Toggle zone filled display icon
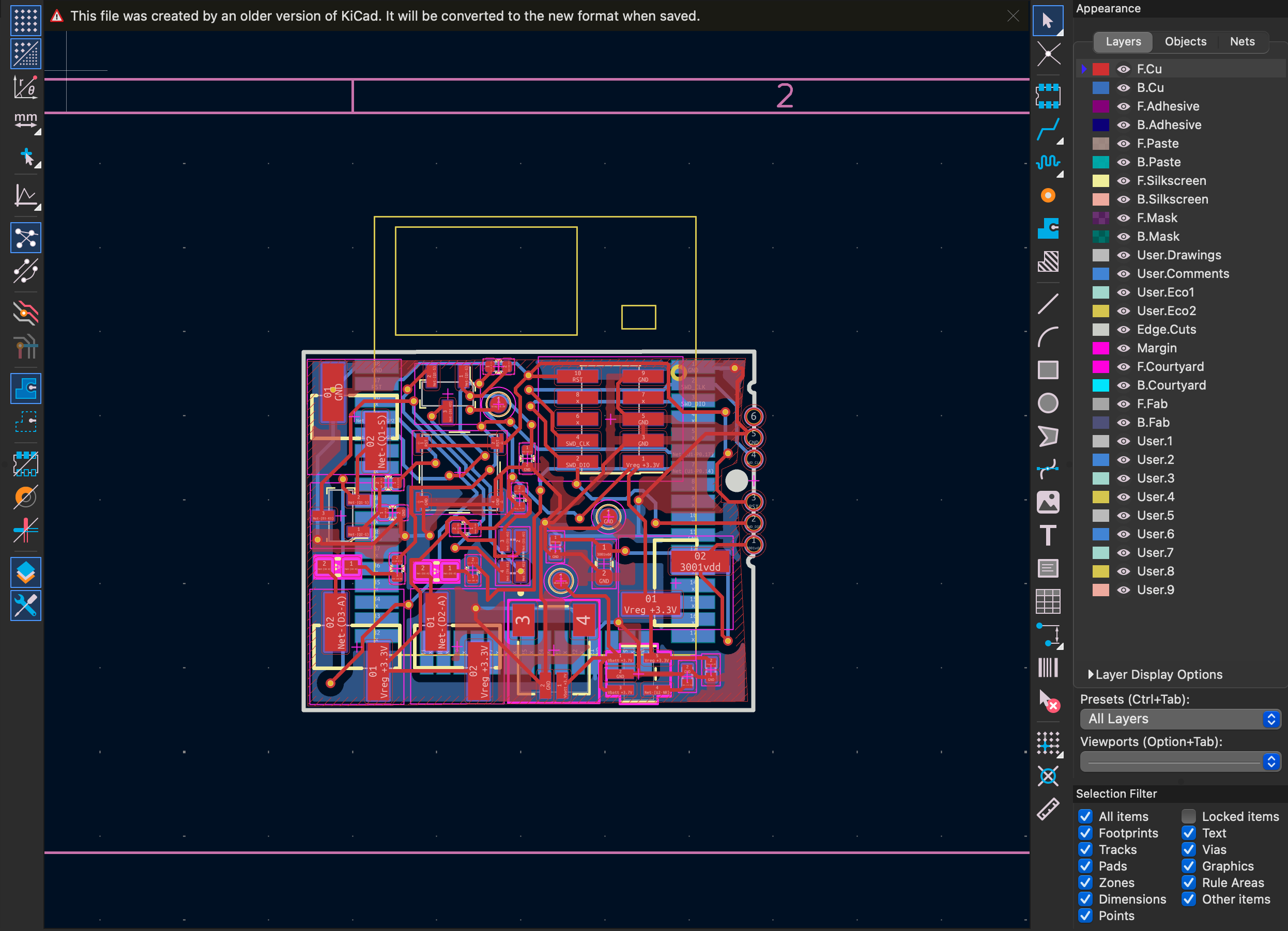1288x931 pixels. [x=25, y=389]
